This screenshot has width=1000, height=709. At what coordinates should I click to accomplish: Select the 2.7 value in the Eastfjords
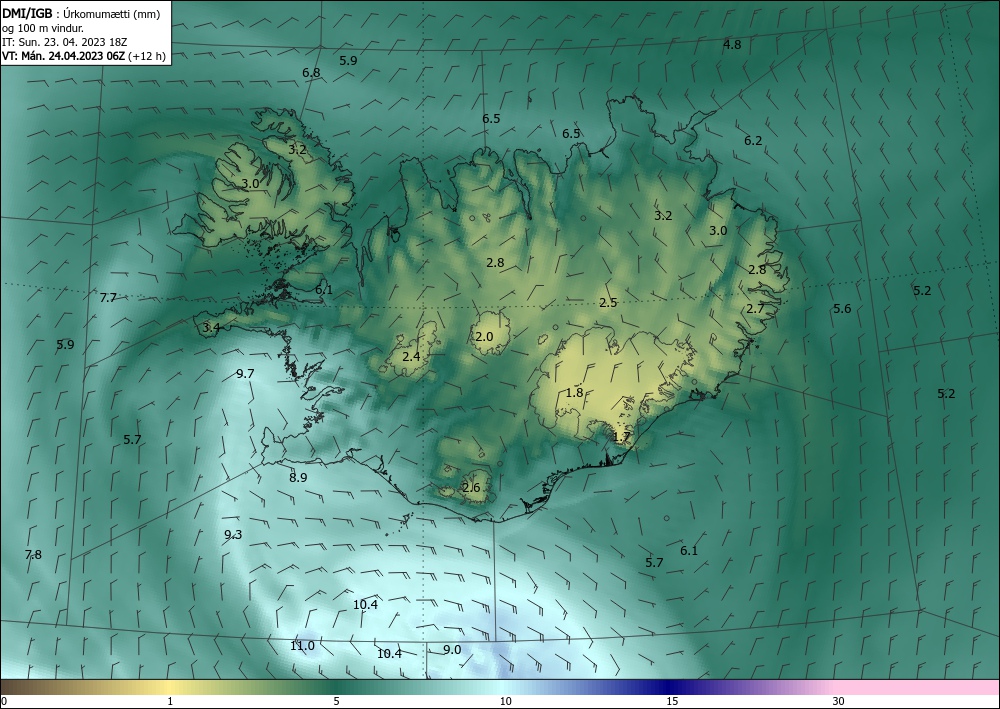point(755,309)
